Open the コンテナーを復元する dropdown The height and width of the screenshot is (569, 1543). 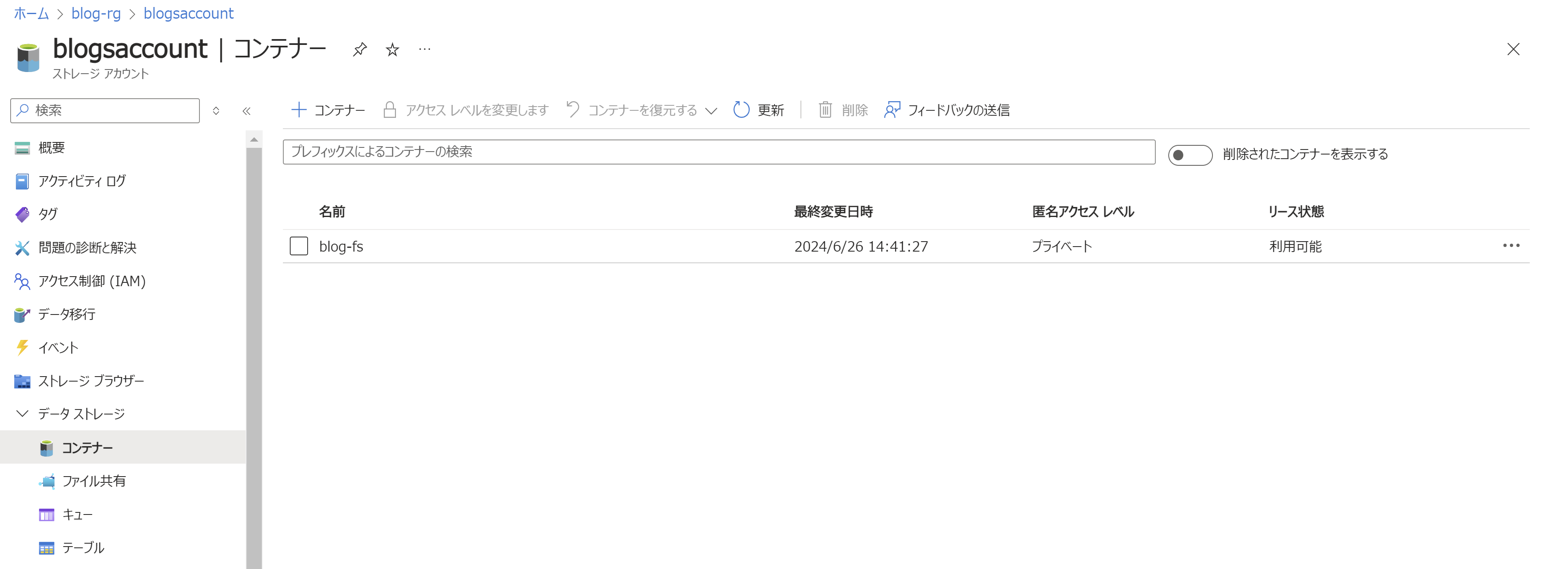coord(641,110)
